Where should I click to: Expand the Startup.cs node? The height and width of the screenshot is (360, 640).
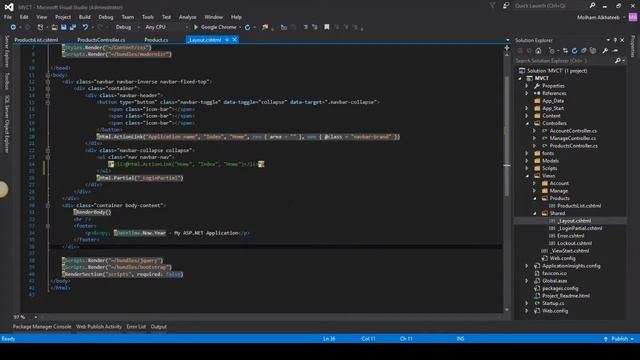(527, 303)
